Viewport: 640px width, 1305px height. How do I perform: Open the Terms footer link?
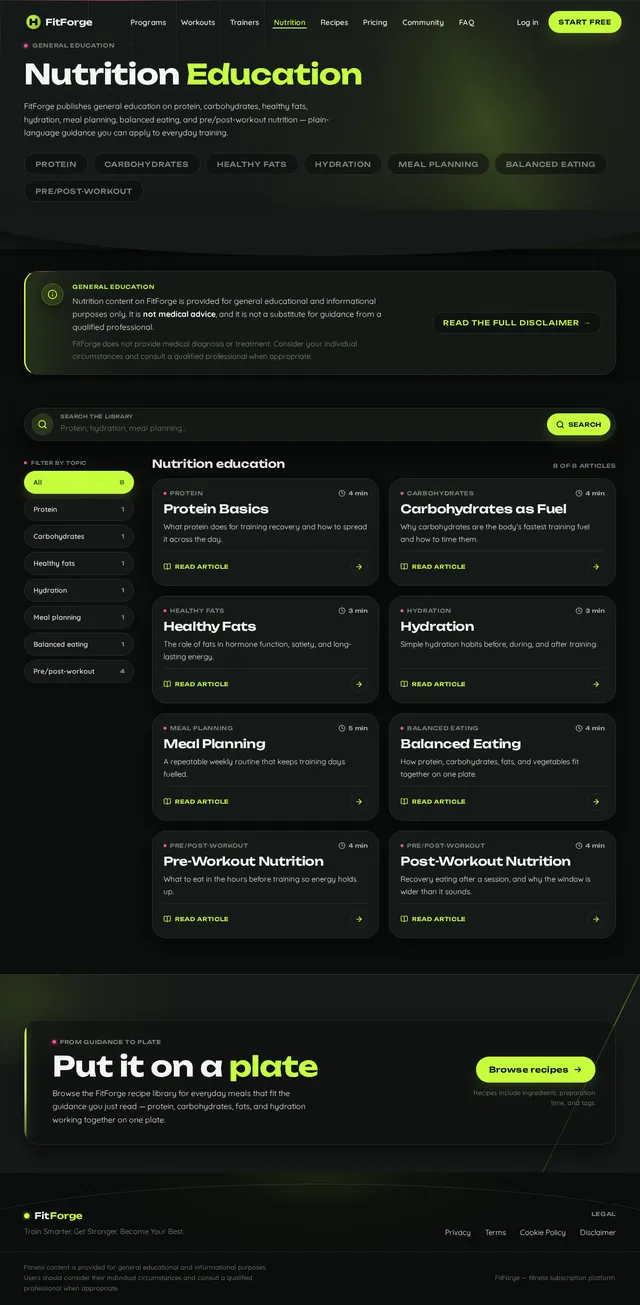tap(496, 1233)
